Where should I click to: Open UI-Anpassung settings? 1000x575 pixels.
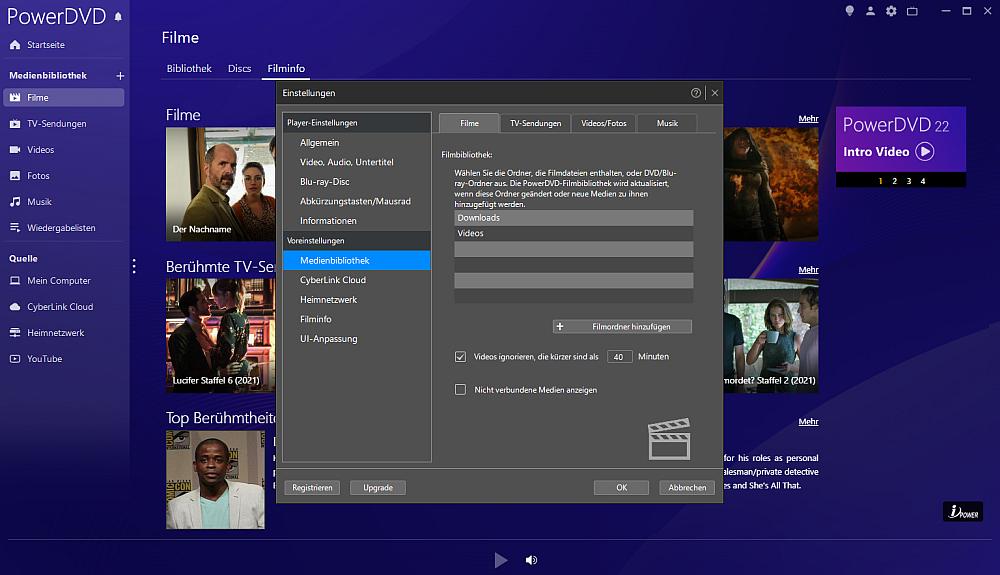[x=357, y=338]
